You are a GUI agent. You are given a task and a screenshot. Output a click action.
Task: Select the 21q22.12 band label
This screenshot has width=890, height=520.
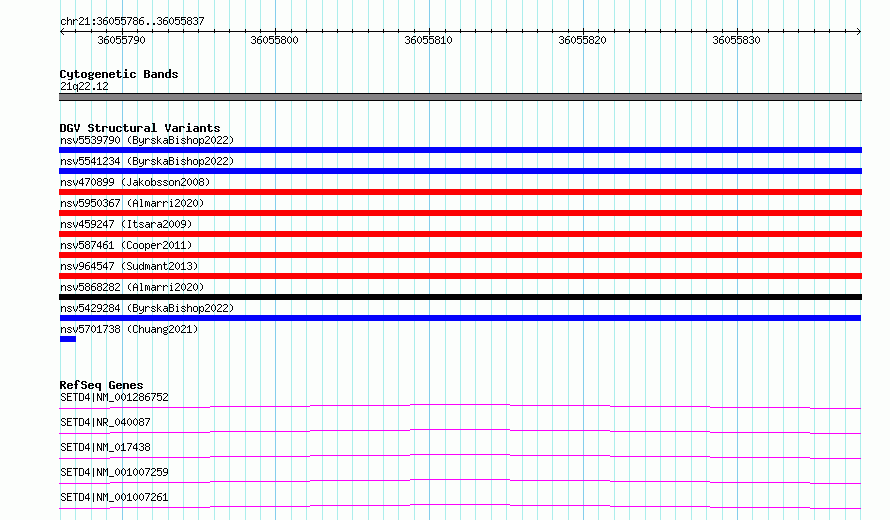click(x=84, y=86)
